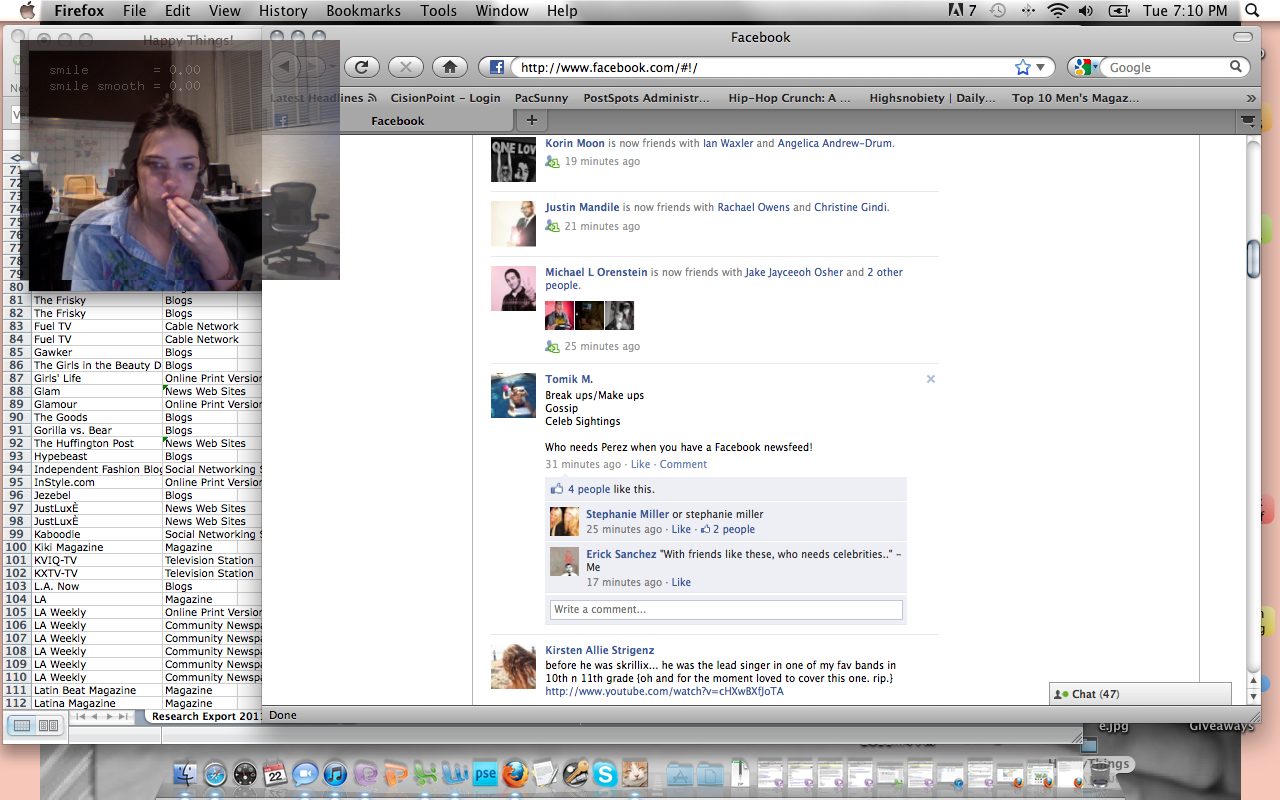Reload the page in Firefox

(x=362, y=67)
